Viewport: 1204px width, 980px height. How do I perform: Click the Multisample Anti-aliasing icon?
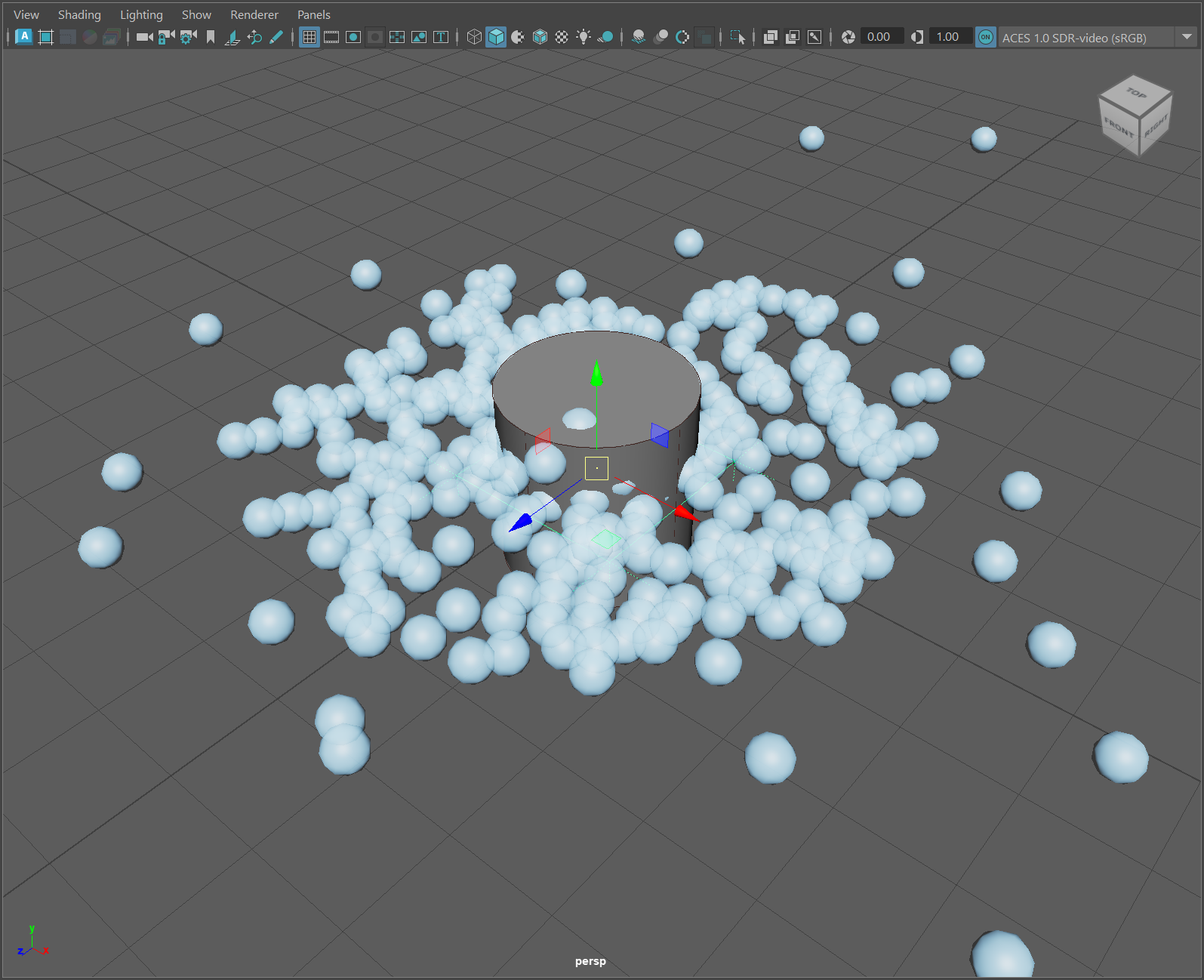(682, 37)
